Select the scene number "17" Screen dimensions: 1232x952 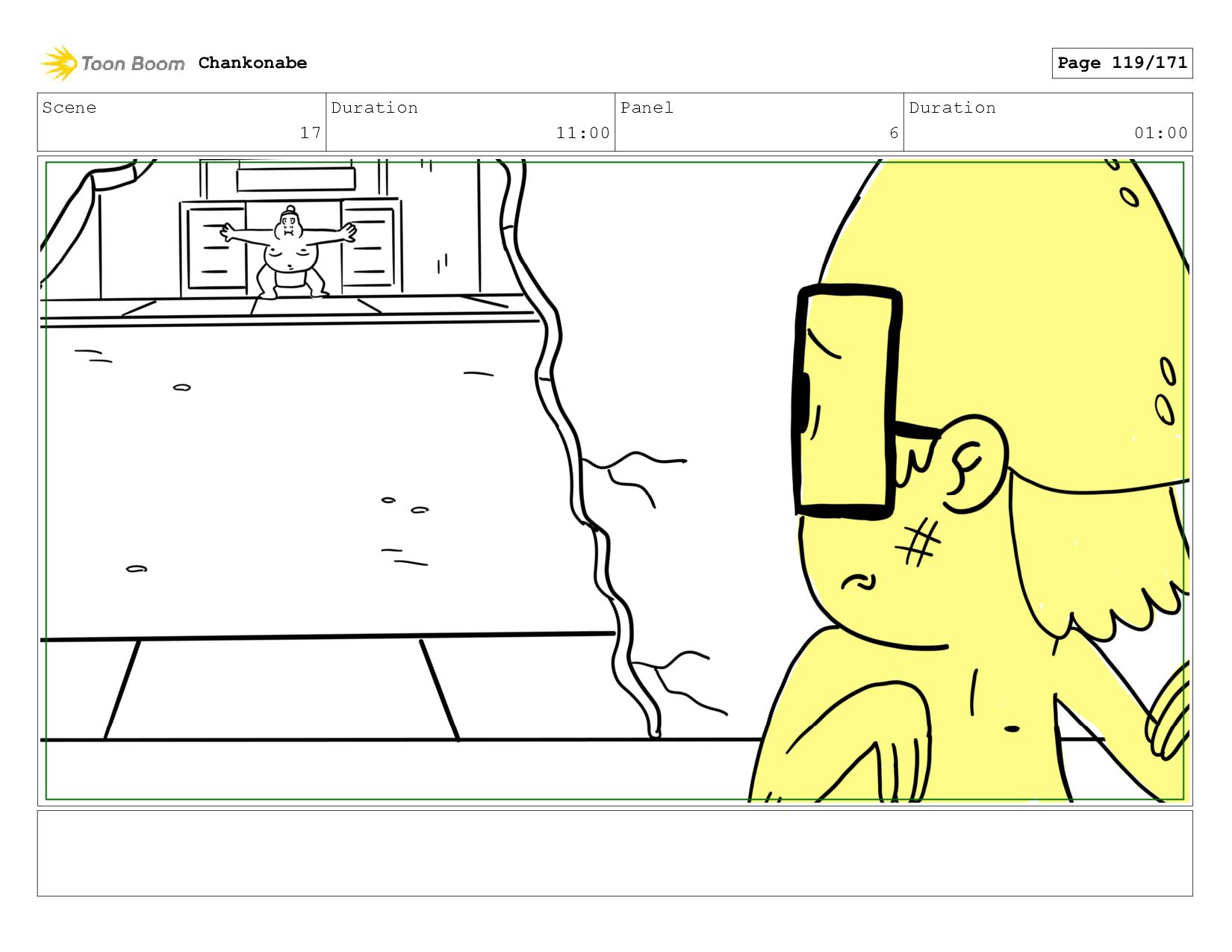[311, 133]
